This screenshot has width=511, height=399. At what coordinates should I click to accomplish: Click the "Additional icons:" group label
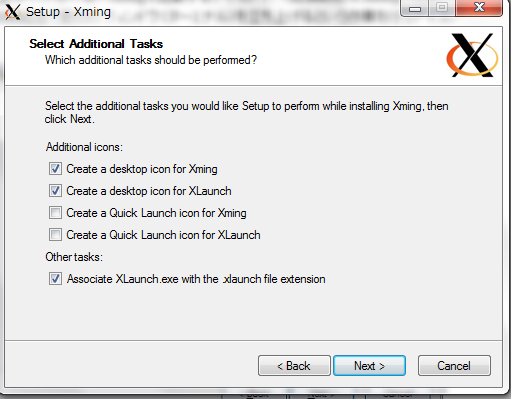(x=84, y=147)
